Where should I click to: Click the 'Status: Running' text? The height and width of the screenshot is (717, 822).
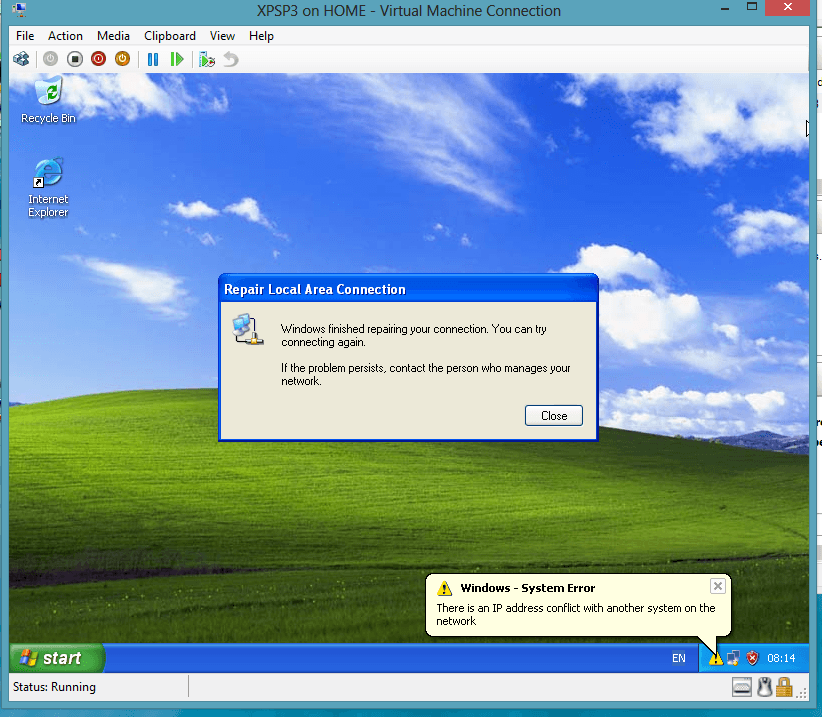coord(54,687)
